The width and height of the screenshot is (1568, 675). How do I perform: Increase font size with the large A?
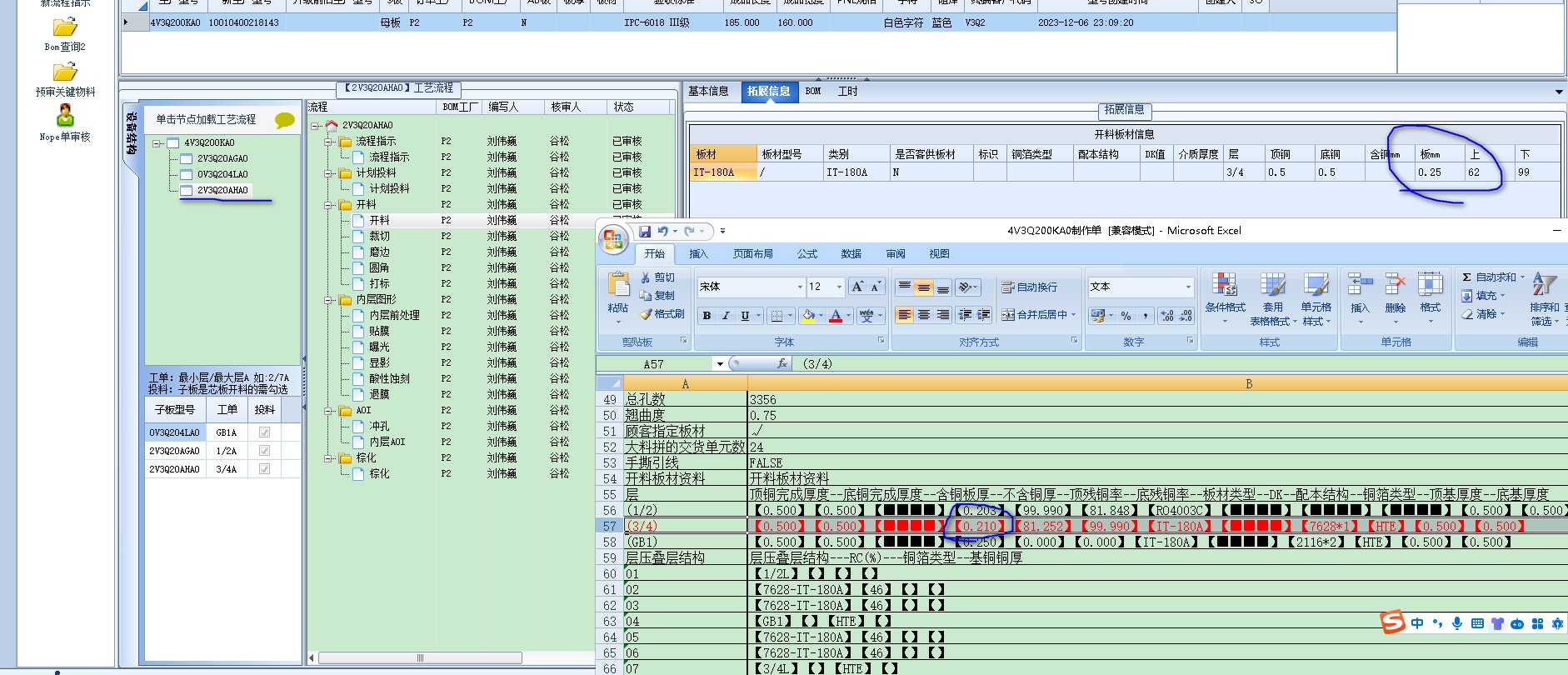point(857,287)
